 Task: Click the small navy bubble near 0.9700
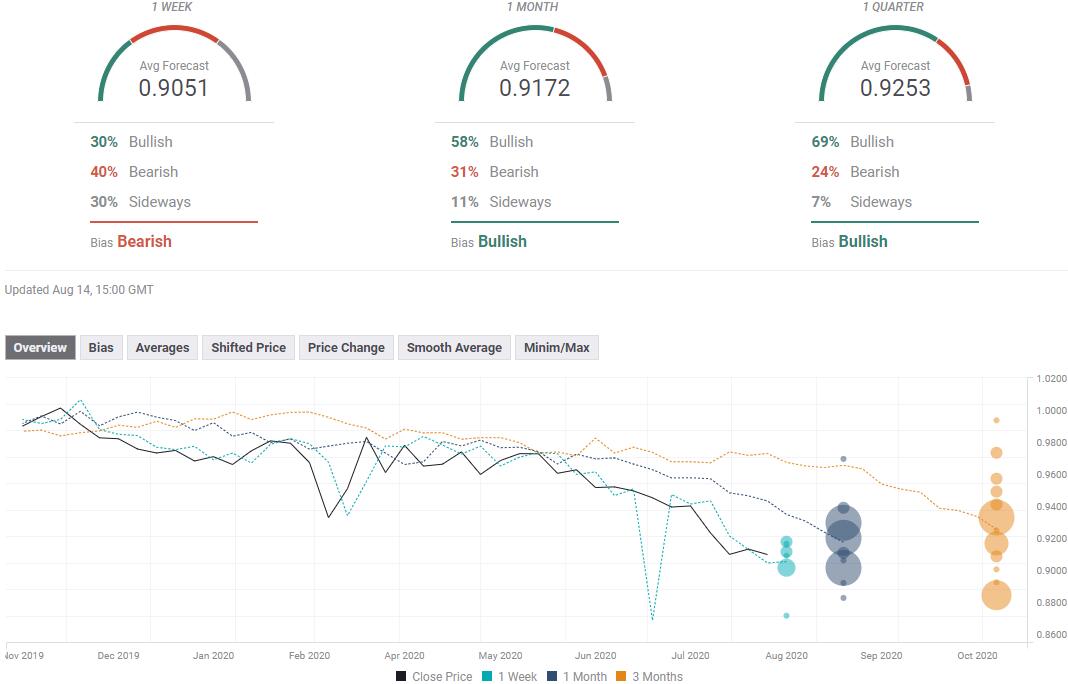[843, 459]
